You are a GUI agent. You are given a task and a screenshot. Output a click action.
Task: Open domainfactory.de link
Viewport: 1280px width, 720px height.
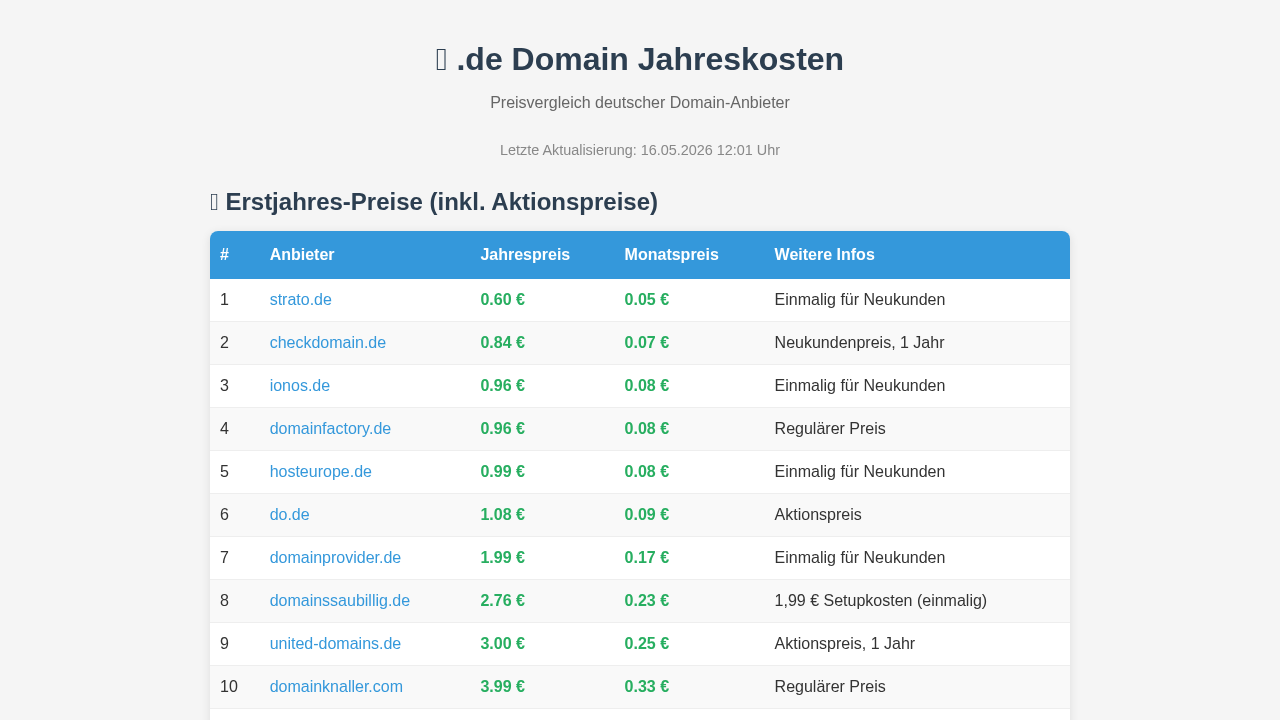330,429
